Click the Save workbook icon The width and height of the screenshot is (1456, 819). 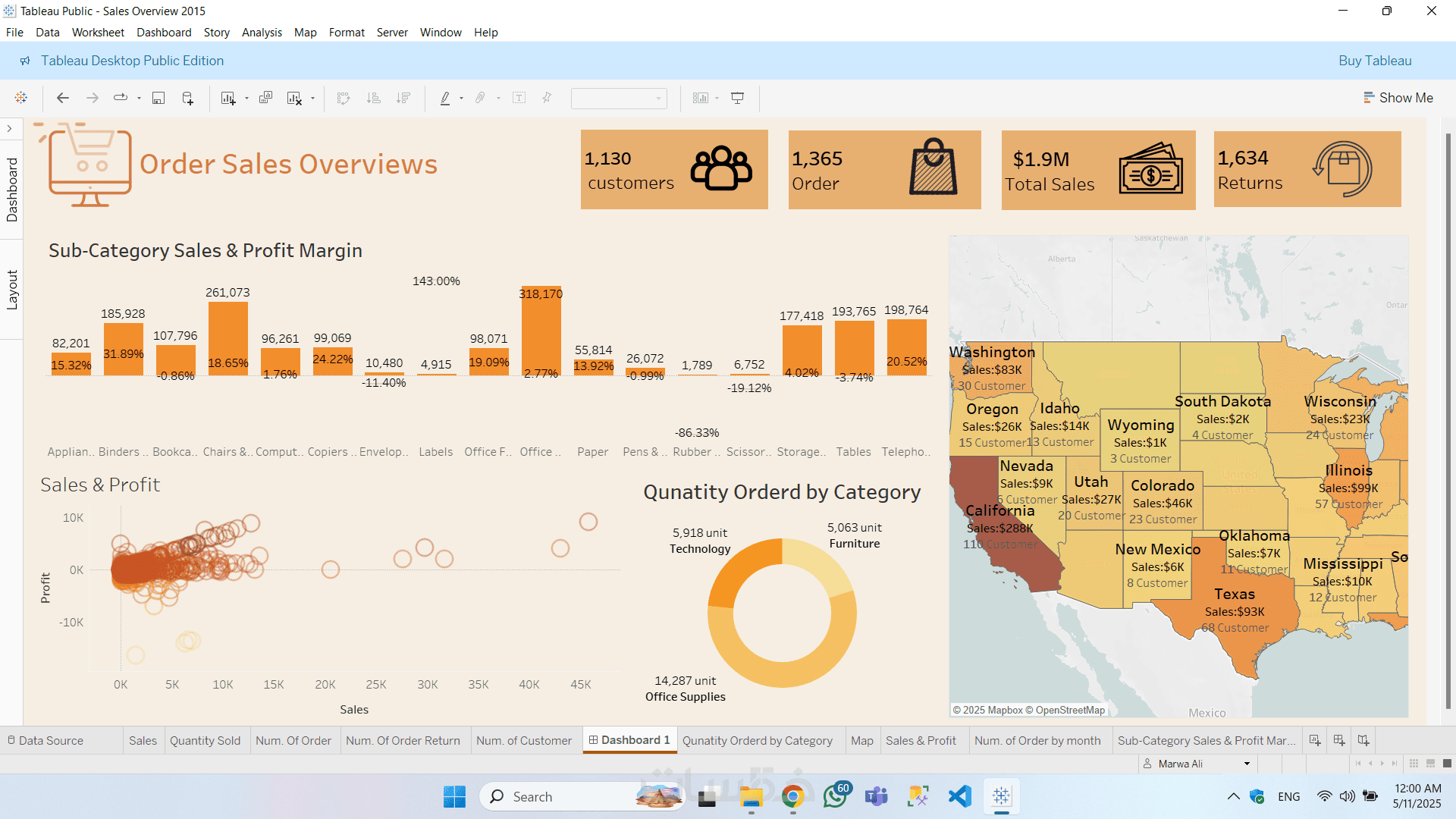tap(158, 98)
